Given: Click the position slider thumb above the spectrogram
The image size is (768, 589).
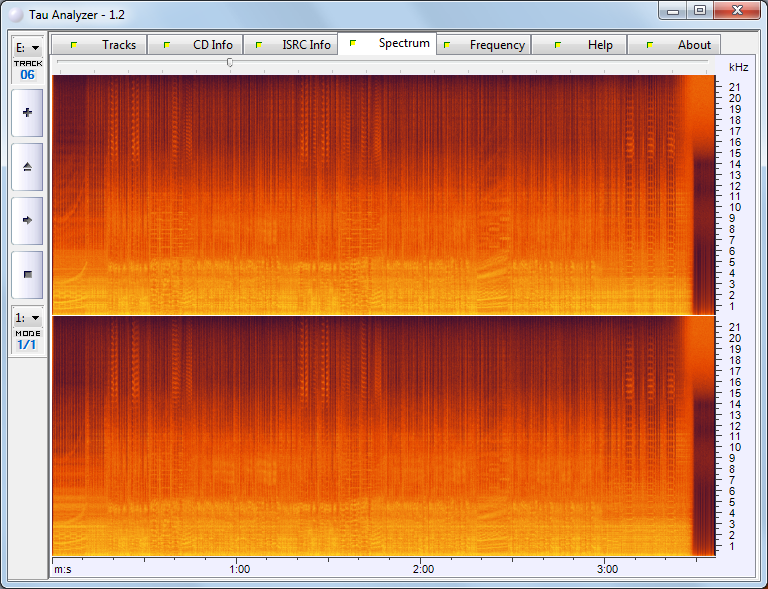Looking at the screenshot, I should [230, 63].
